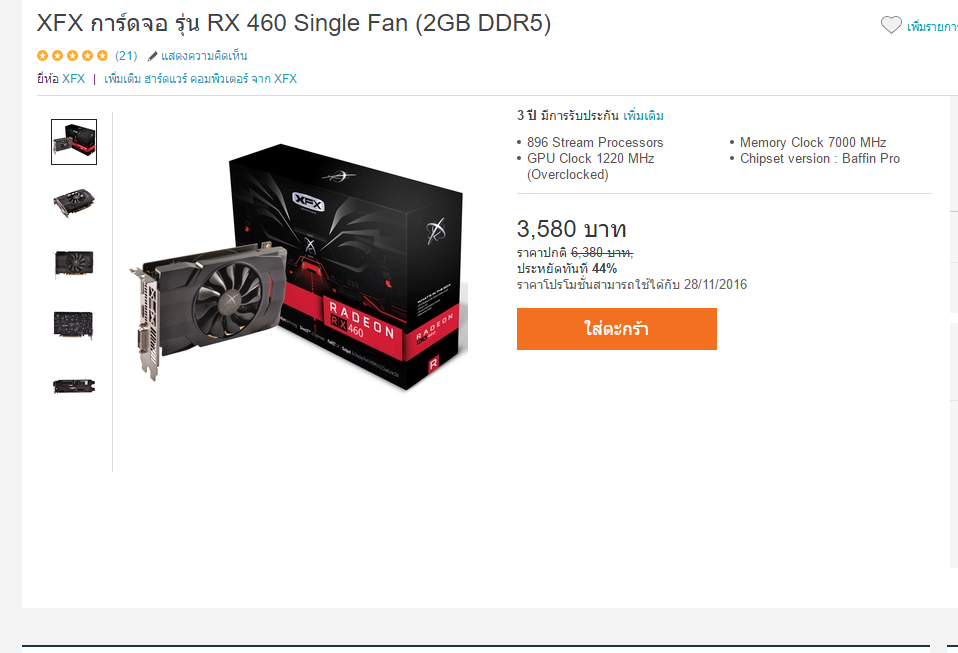The image size is (958, 653).
Task: Add item to cart with ใส่ตะกร้า
Action: tap(616, 329)
